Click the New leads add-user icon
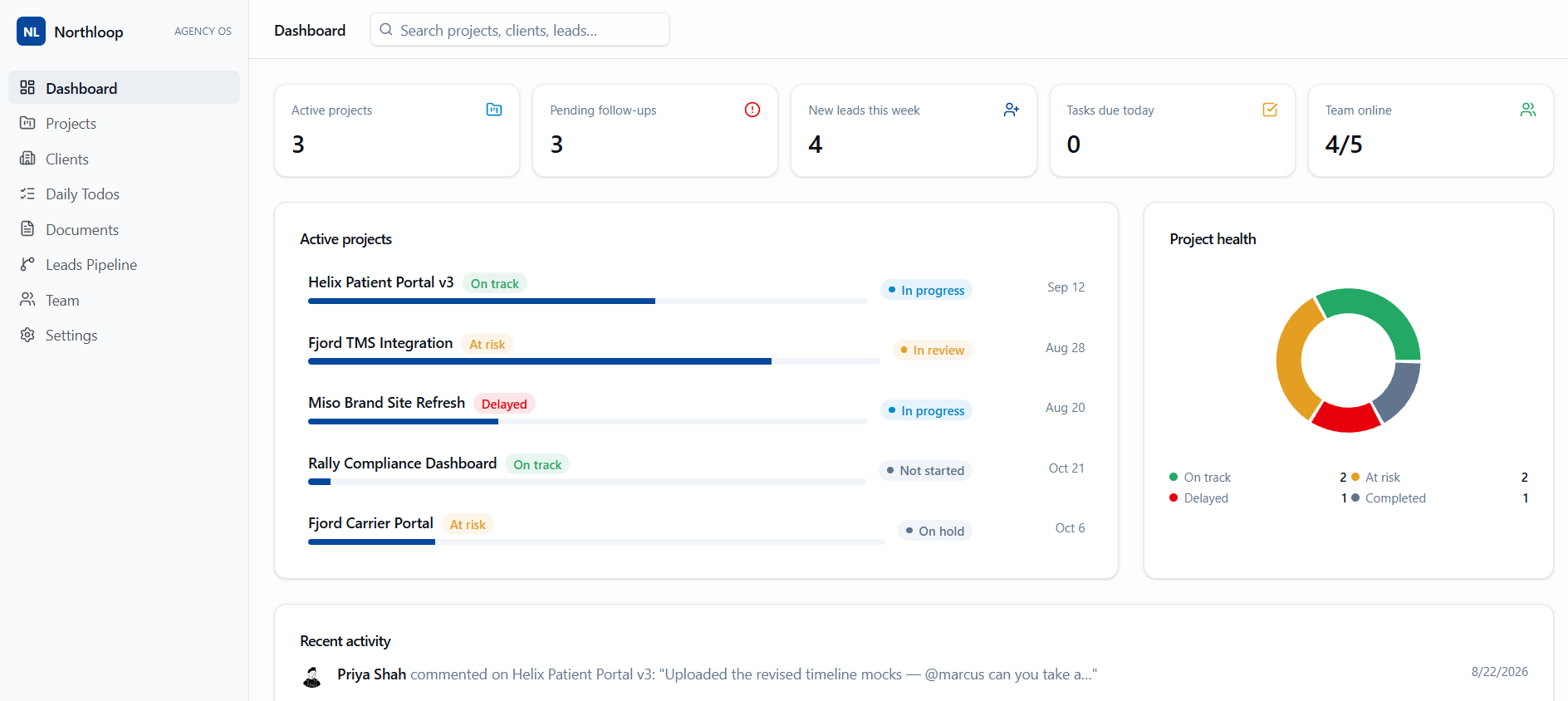Screen dimensions: 1568x701 coord(1011,110)
